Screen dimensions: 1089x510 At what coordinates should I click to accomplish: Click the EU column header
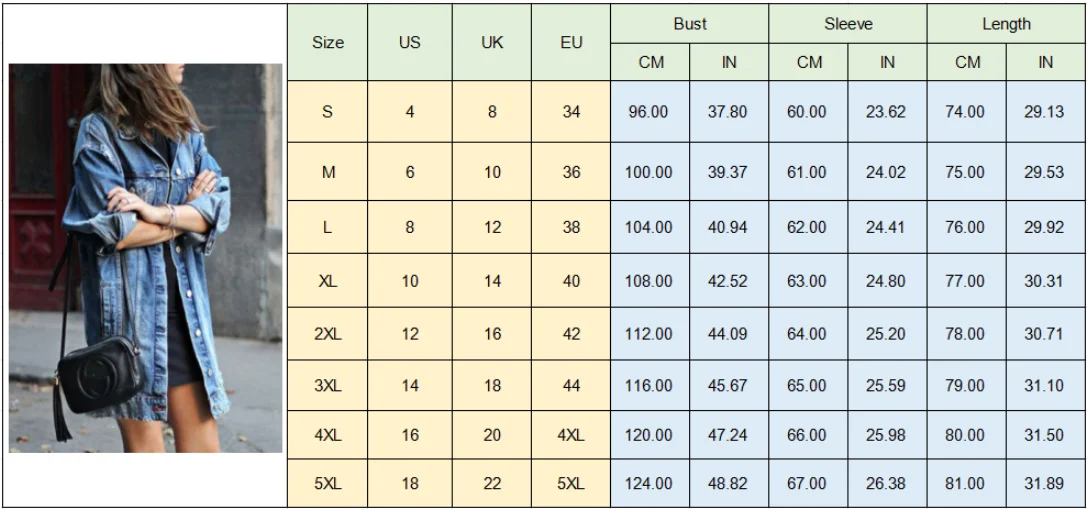571,43
